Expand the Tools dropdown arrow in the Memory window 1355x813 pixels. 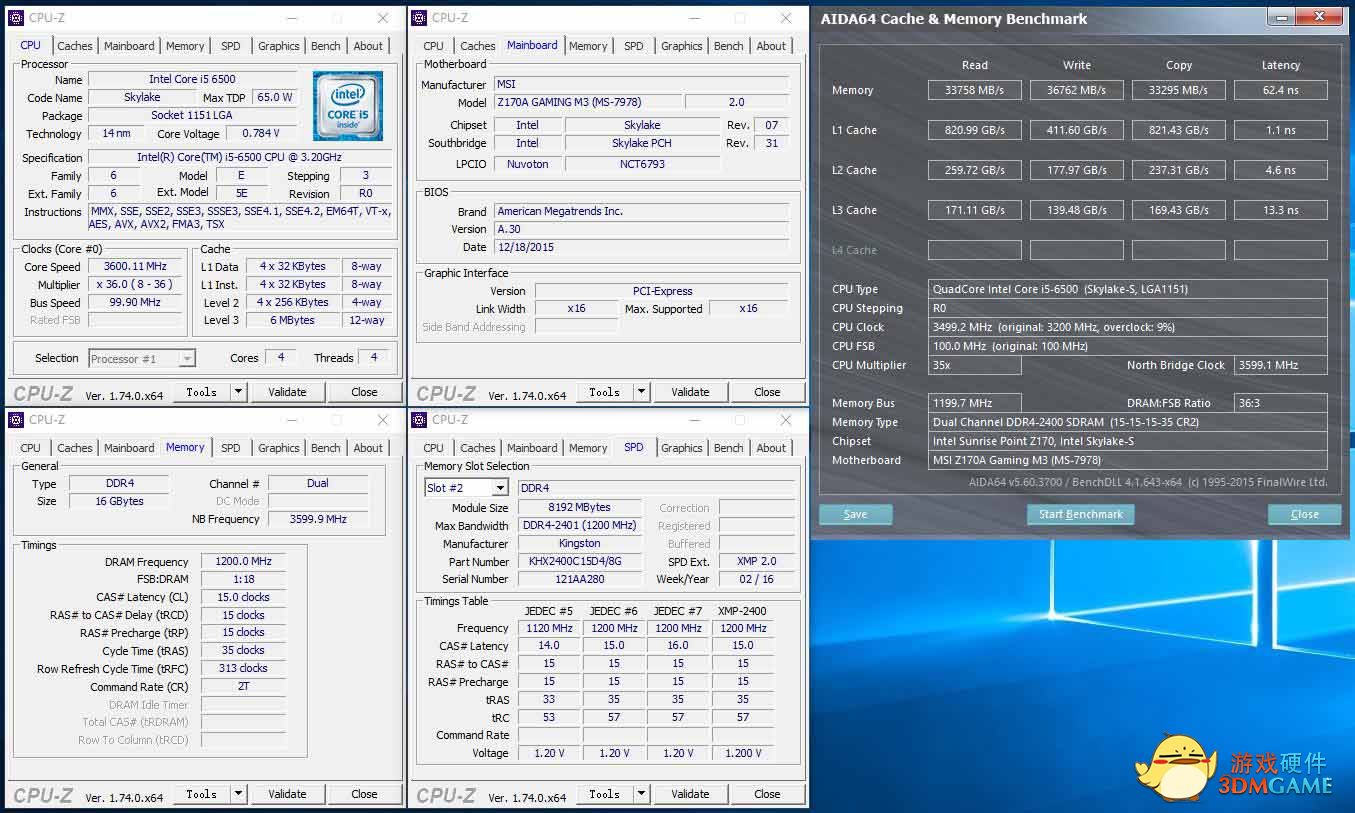coord(239,794)
